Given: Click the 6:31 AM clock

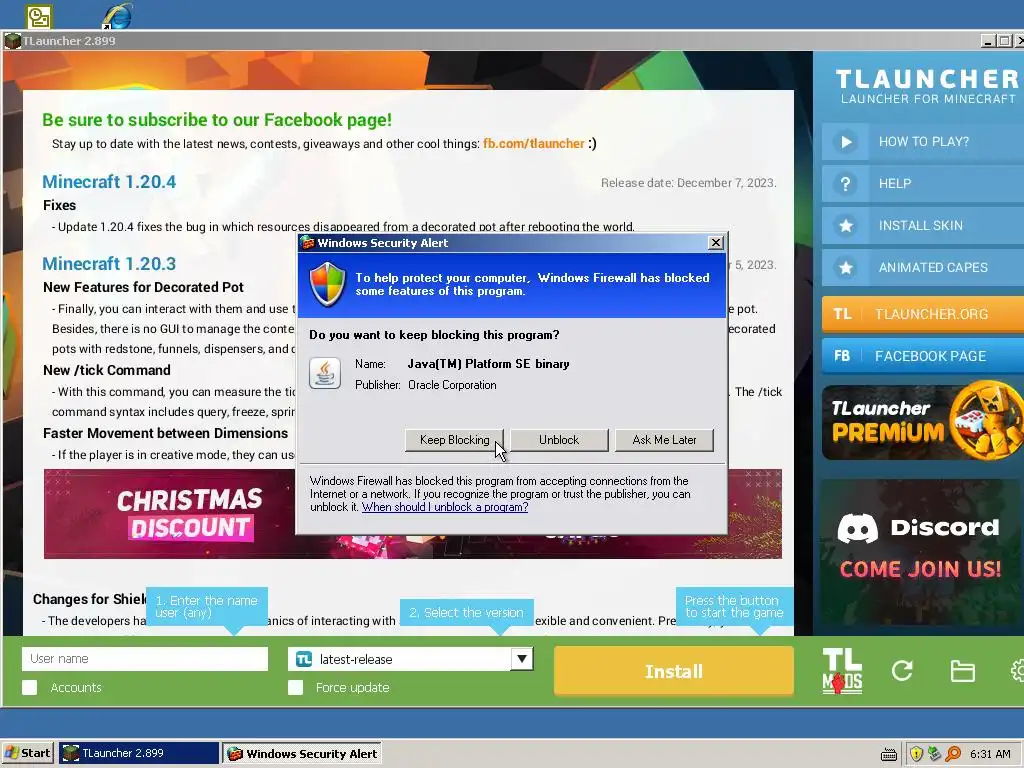Looking at the screenshot, I should (990, 754).
